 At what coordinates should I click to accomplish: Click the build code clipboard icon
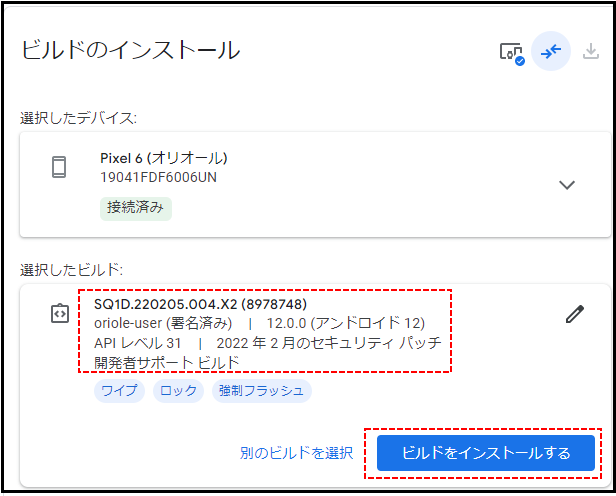[x=60, y=314]
